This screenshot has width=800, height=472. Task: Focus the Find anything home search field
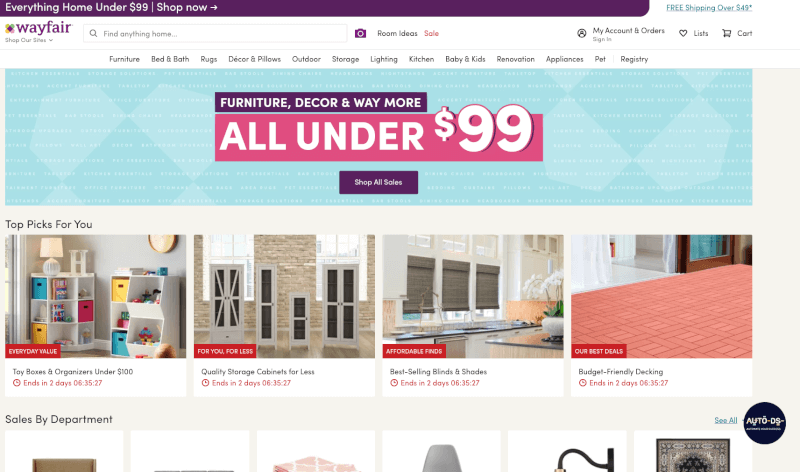pyautogui.click(x=215, y=34)
